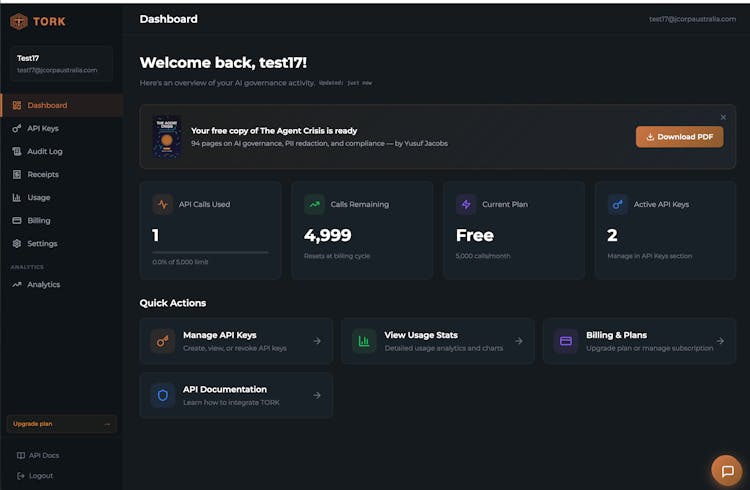The height and width of the screenshot is (490, 750).
Task: Click the API Calls Used progress bar
Action: [210, 253]
